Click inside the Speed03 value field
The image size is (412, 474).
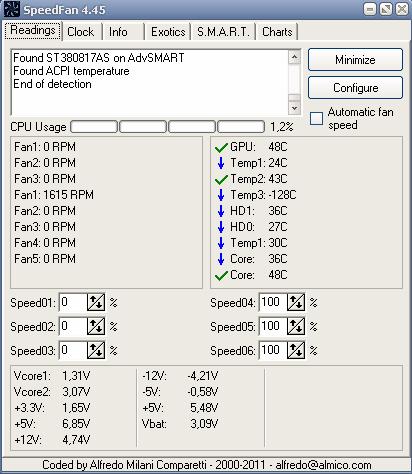[73, 350]
